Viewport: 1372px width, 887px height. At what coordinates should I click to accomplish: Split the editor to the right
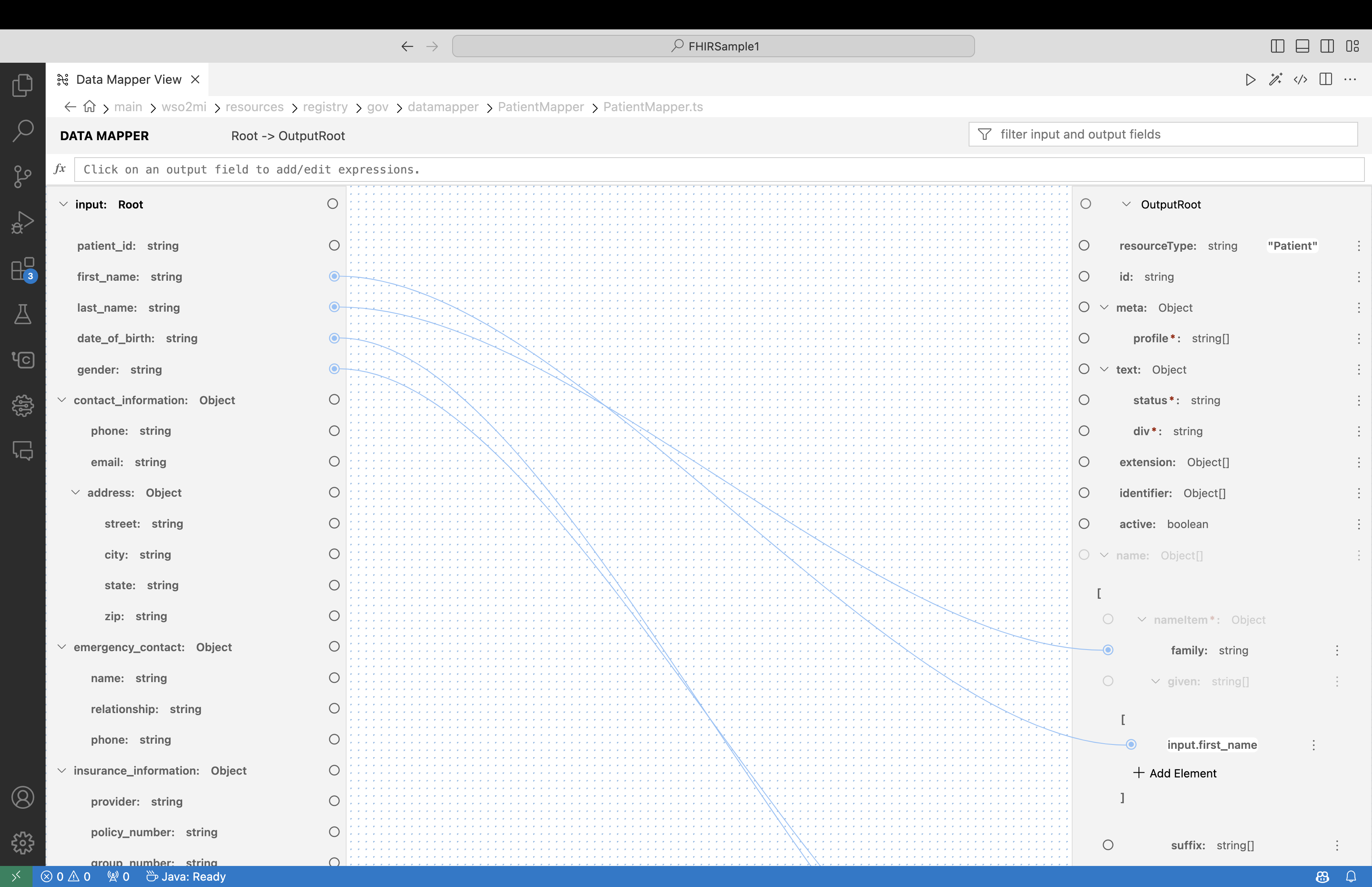(1326, 79)
